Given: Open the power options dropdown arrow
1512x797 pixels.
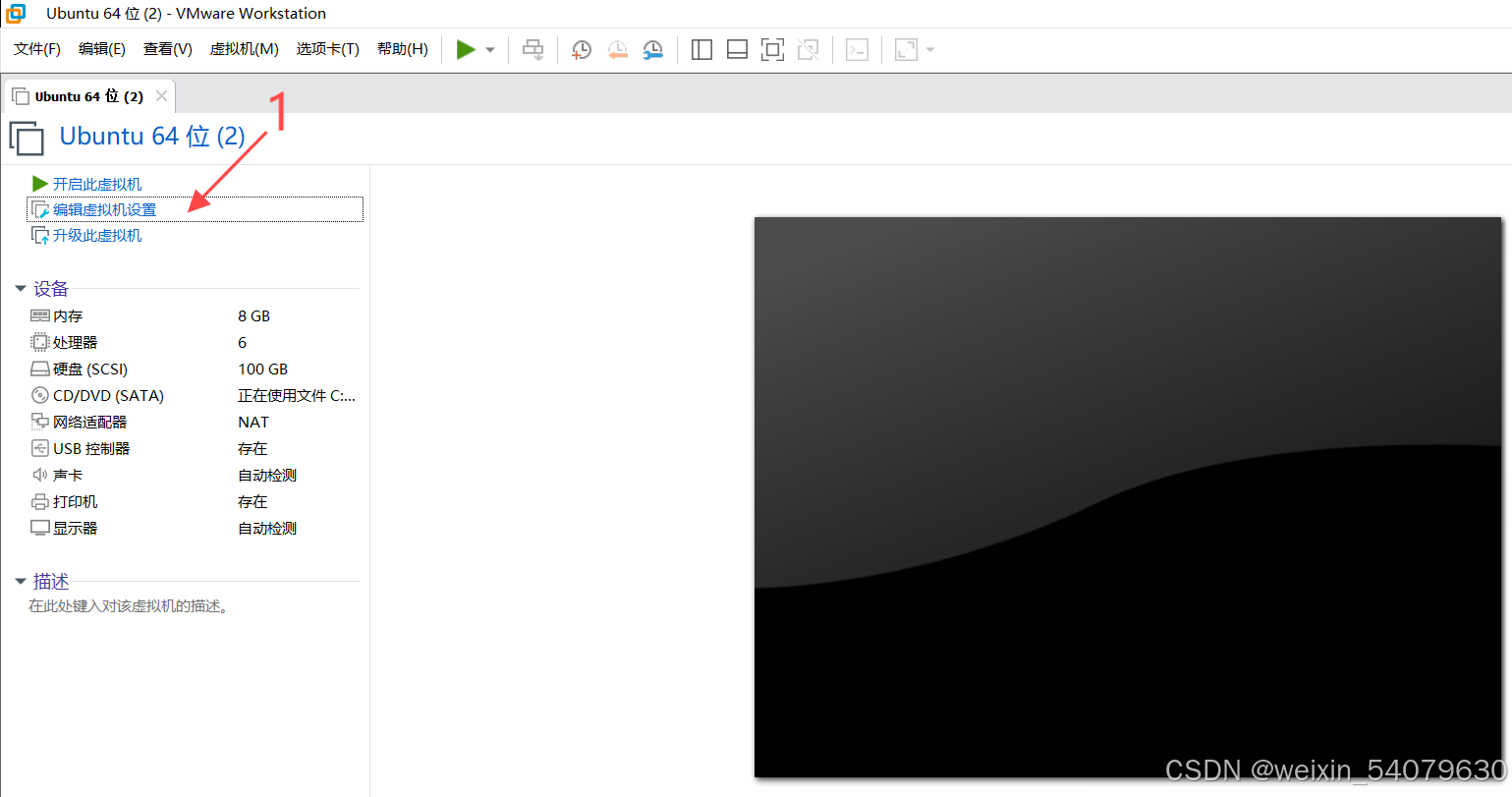Looking at the screenshot, I should click(490, 50).
